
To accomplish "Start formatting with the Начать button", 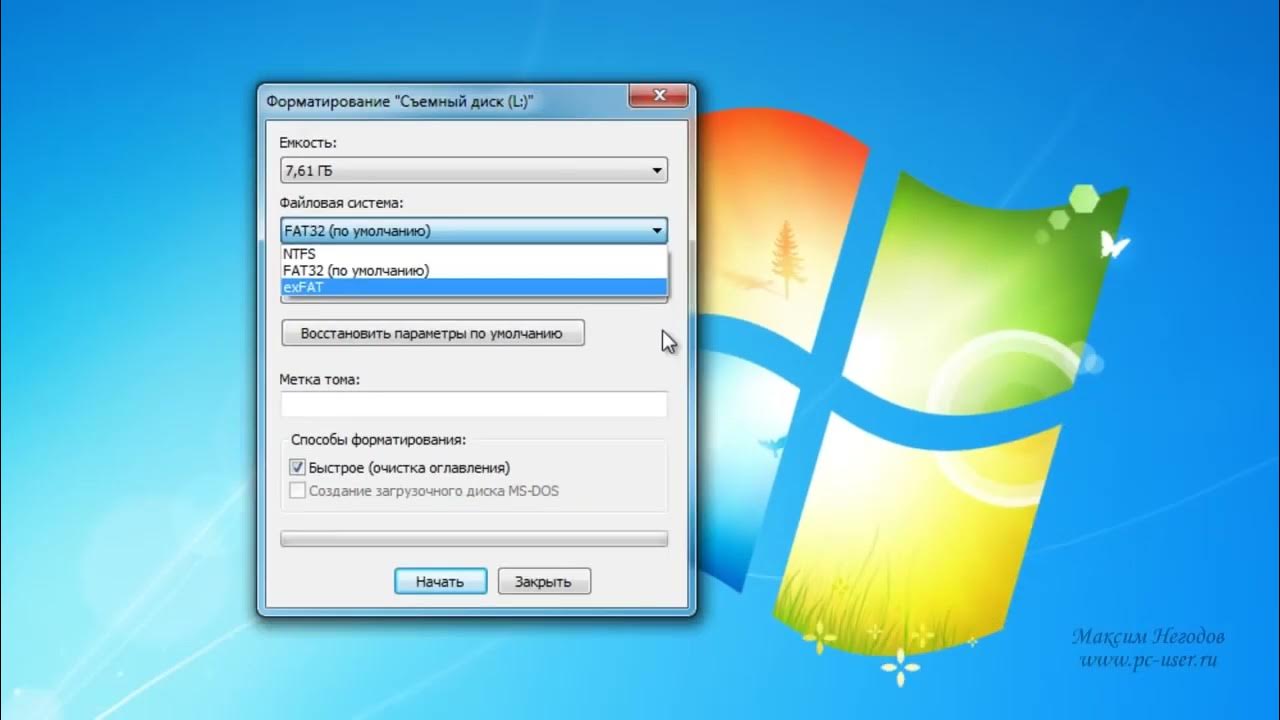I will tap(440, 581).
